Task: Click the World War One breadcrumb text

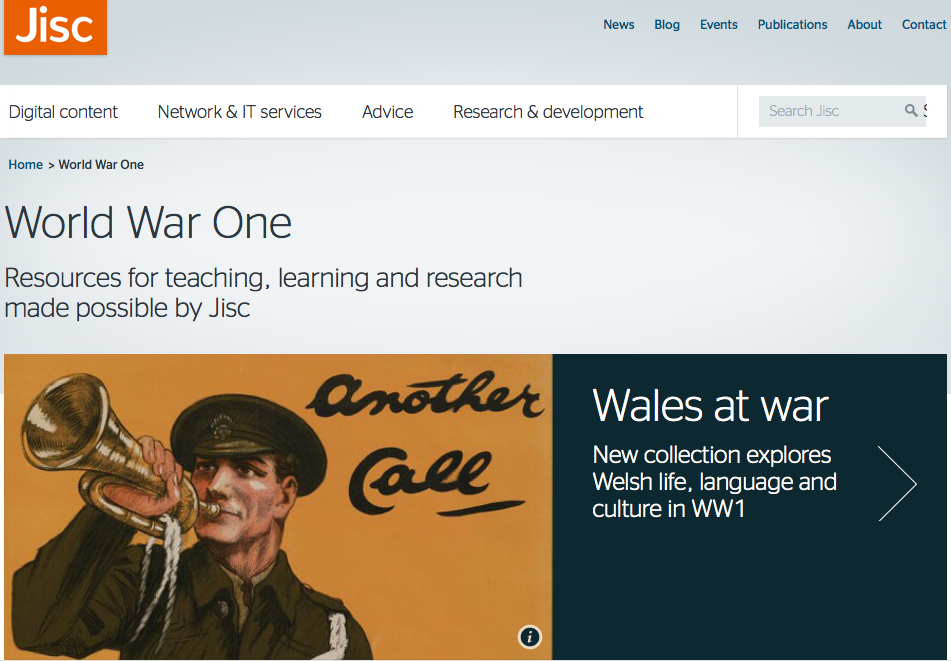Action: [x=101, y=165]
